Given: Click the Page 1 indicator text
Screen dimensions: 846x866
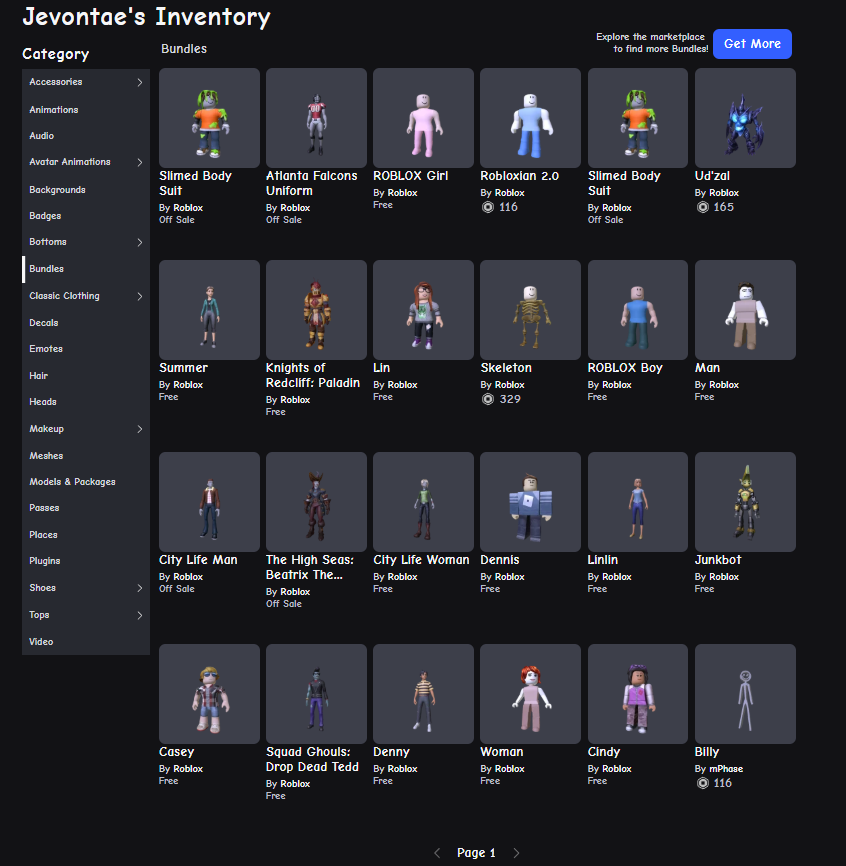Looking at the screenshot, I should point(476,853).
